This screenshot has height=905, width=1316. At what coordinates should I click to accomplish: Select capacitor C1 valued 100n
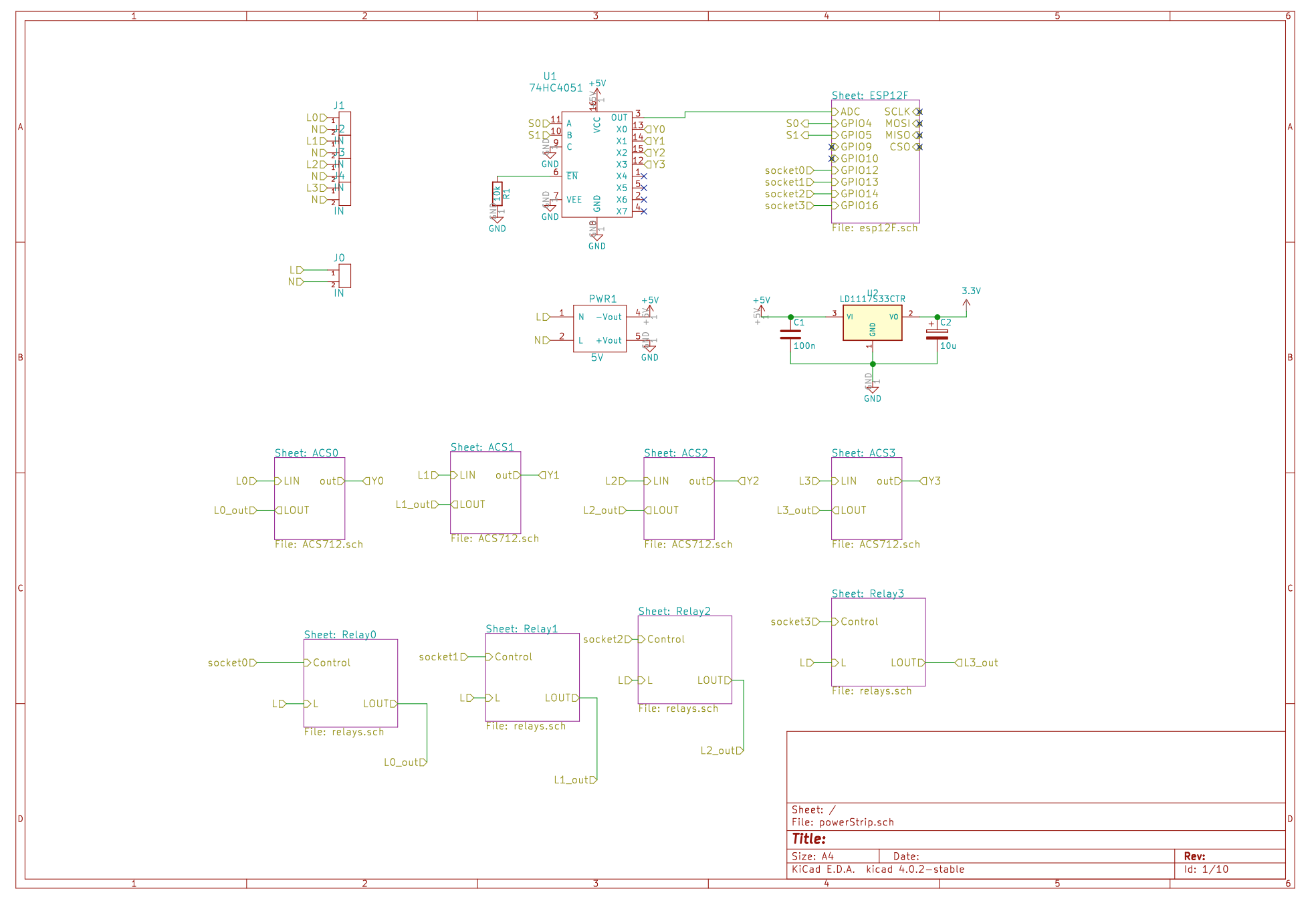click(x=789, y=333)
